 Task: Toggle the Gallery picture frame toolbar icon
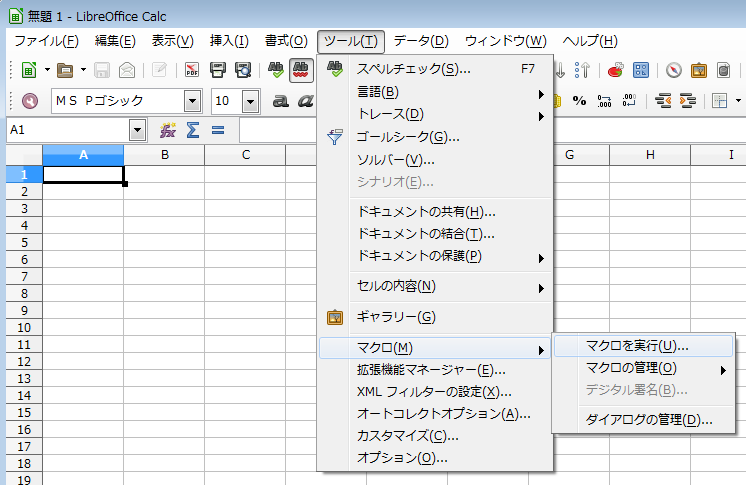coord(699,70)
